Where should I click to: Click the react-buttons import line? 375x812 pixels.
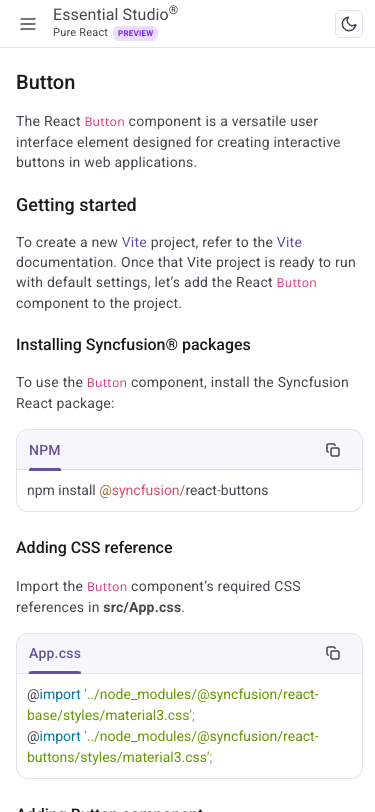(173, 747)
